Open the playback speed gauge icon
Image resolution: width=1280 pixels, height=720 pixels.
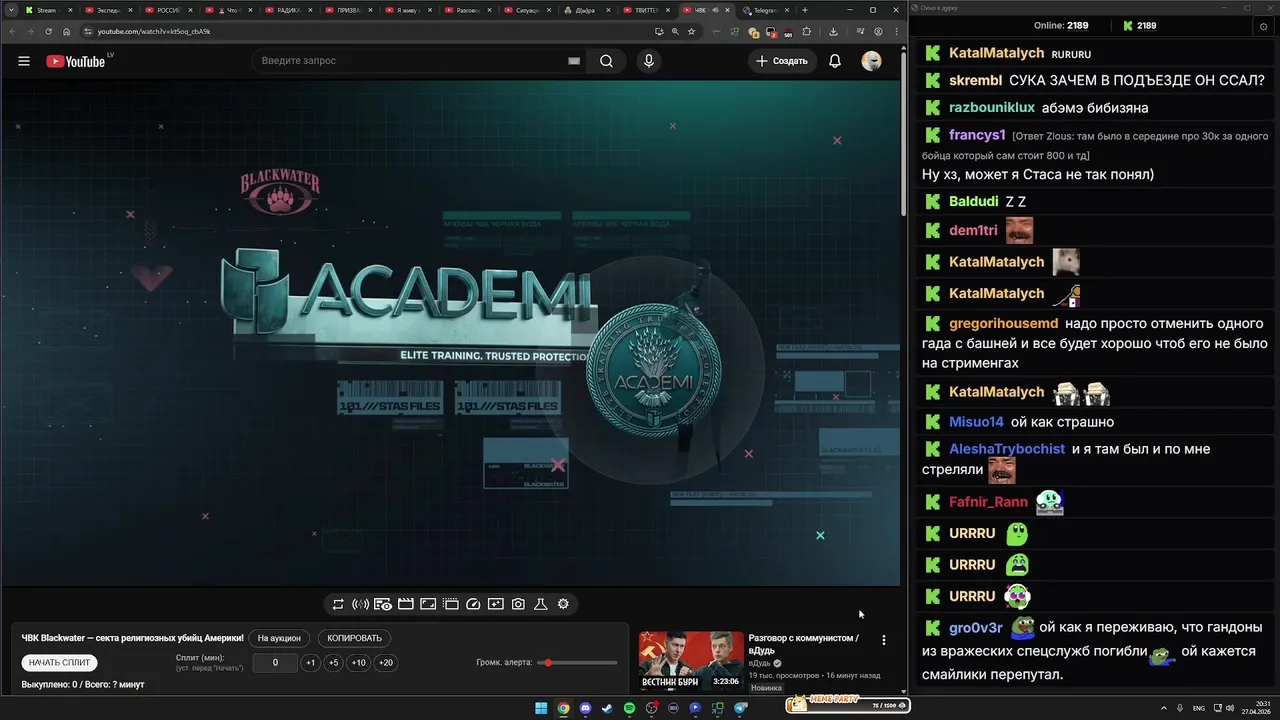474,604
